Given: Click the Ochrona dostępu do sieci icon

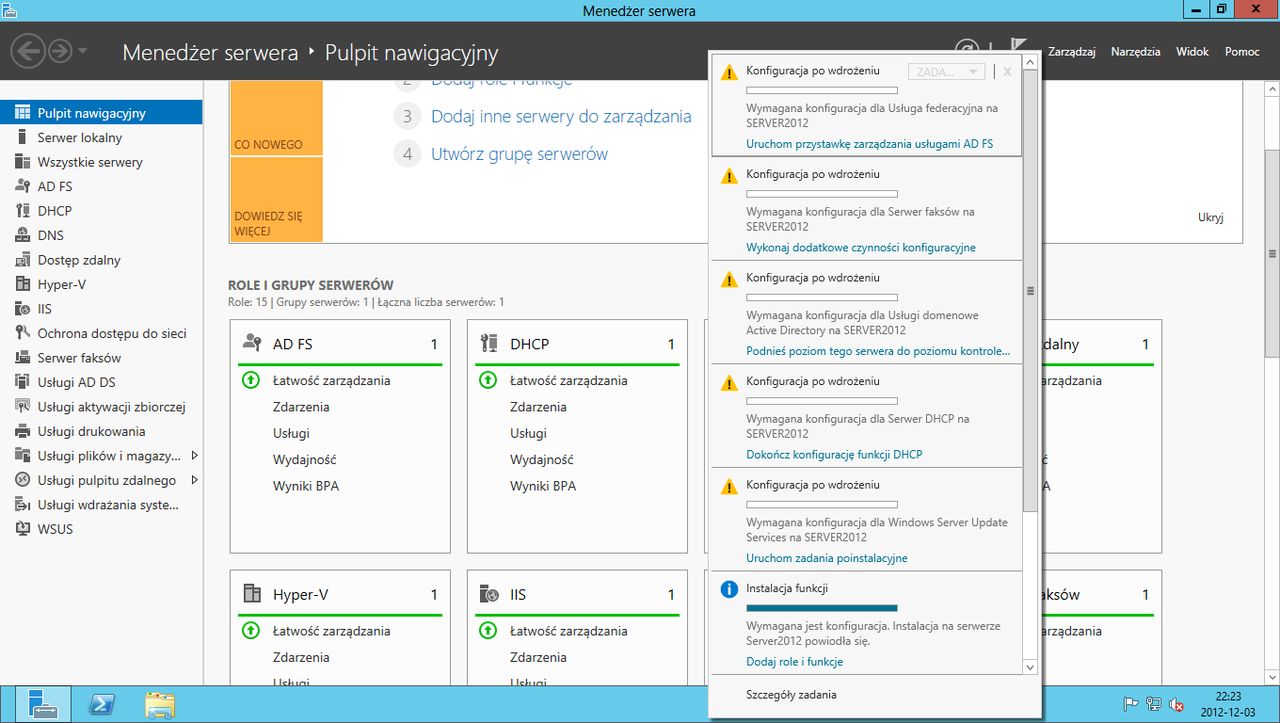Looking at the screenshot, I should [22, 333].
